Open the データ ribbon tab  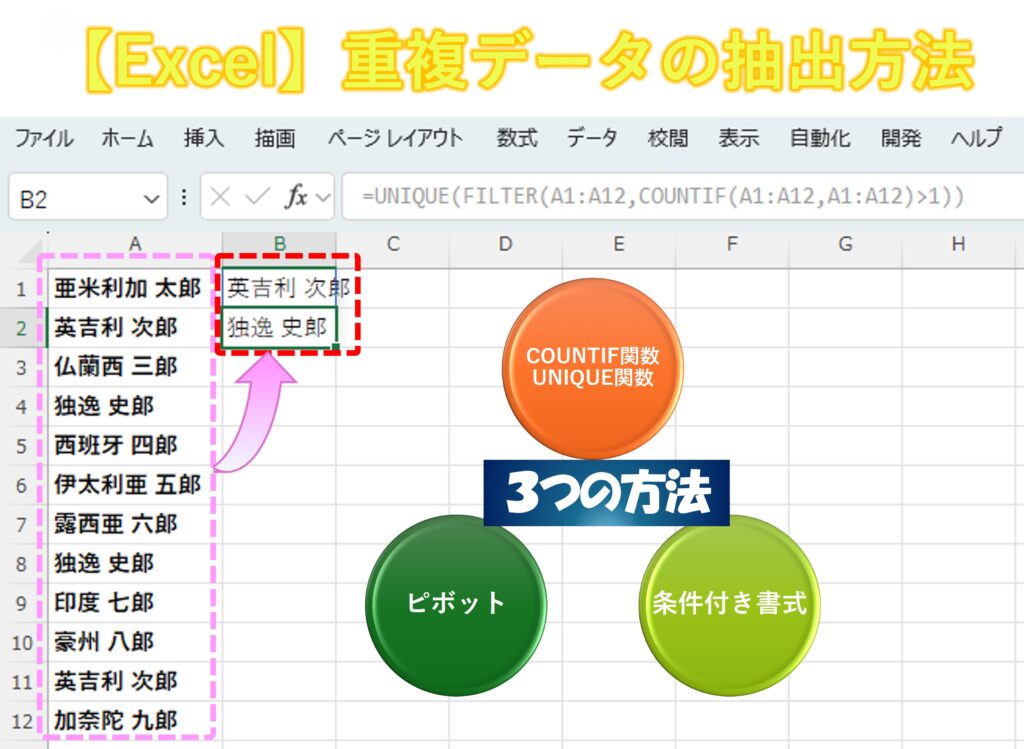(x=592, y=138)
